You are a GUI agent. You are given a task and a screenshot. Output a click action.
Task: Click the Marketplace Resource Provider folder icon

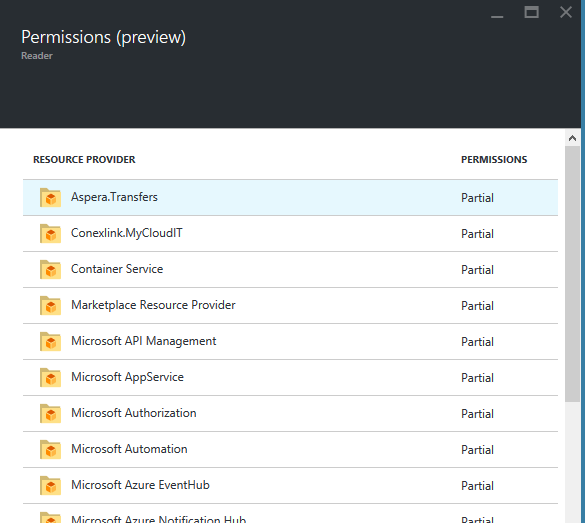(x=50, y=306)
